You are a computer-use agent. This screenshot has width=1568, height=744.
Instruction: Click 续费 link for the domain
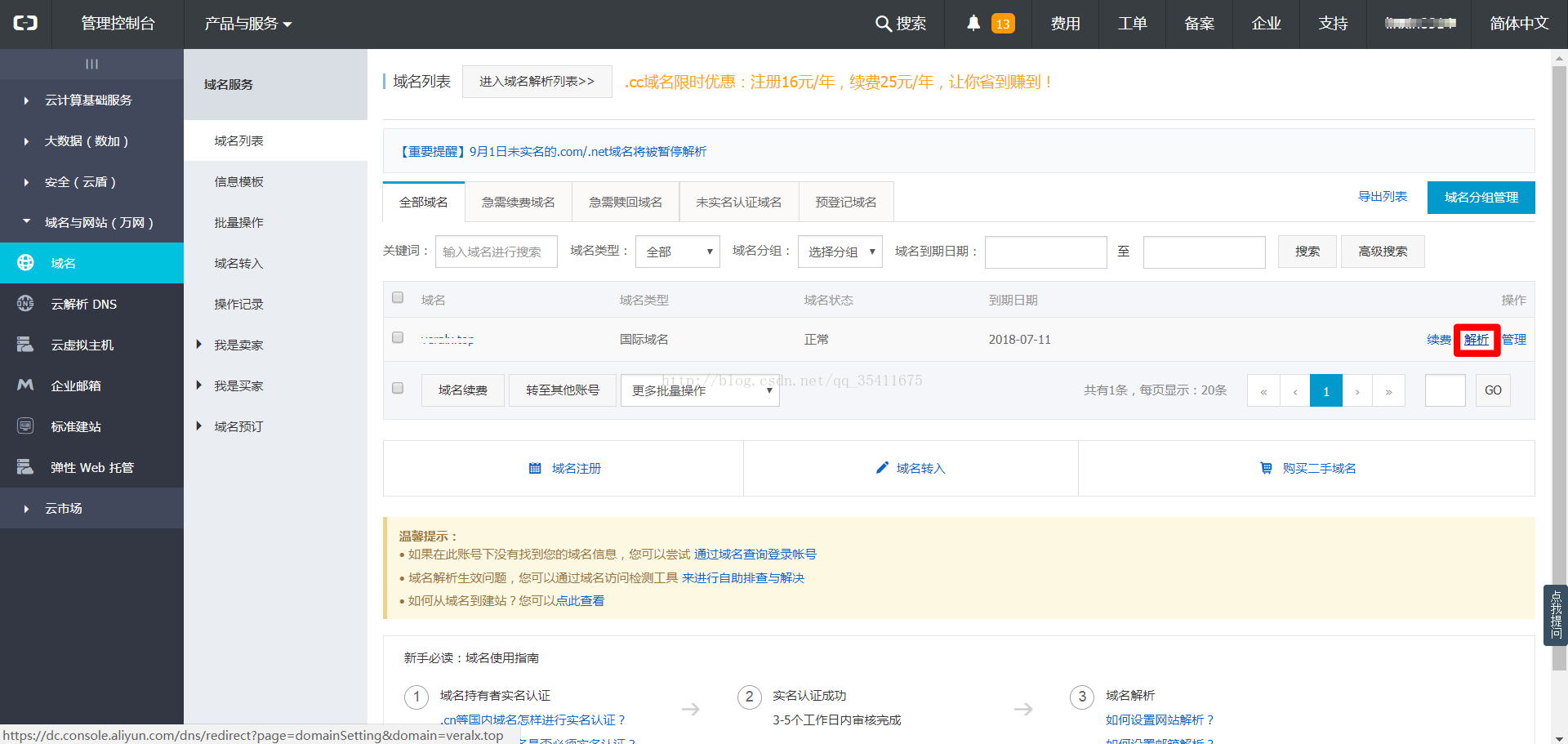(x=1439, y=340)
